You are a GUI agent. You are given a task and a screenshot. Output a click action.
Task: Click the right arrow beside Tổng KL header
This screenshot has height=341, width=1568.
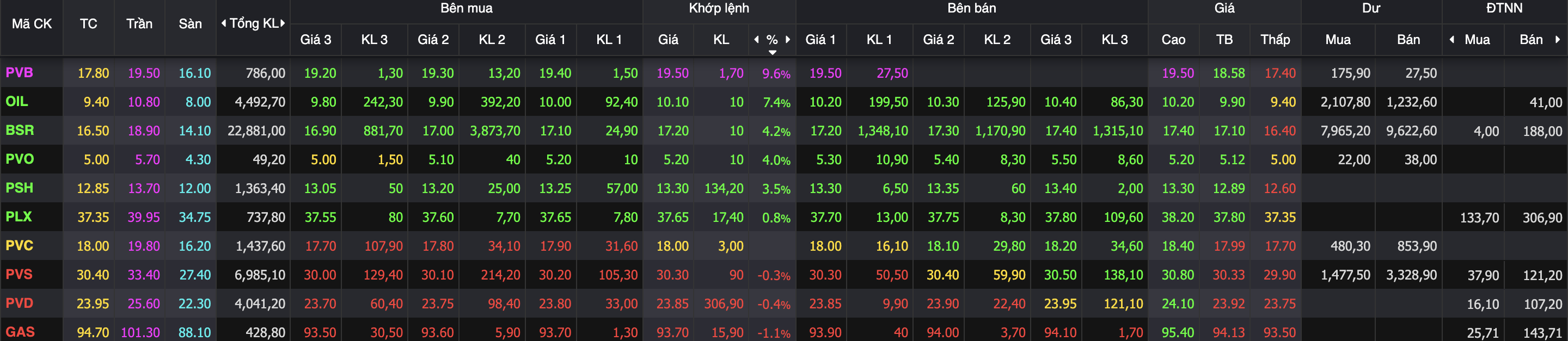[283, 24]
